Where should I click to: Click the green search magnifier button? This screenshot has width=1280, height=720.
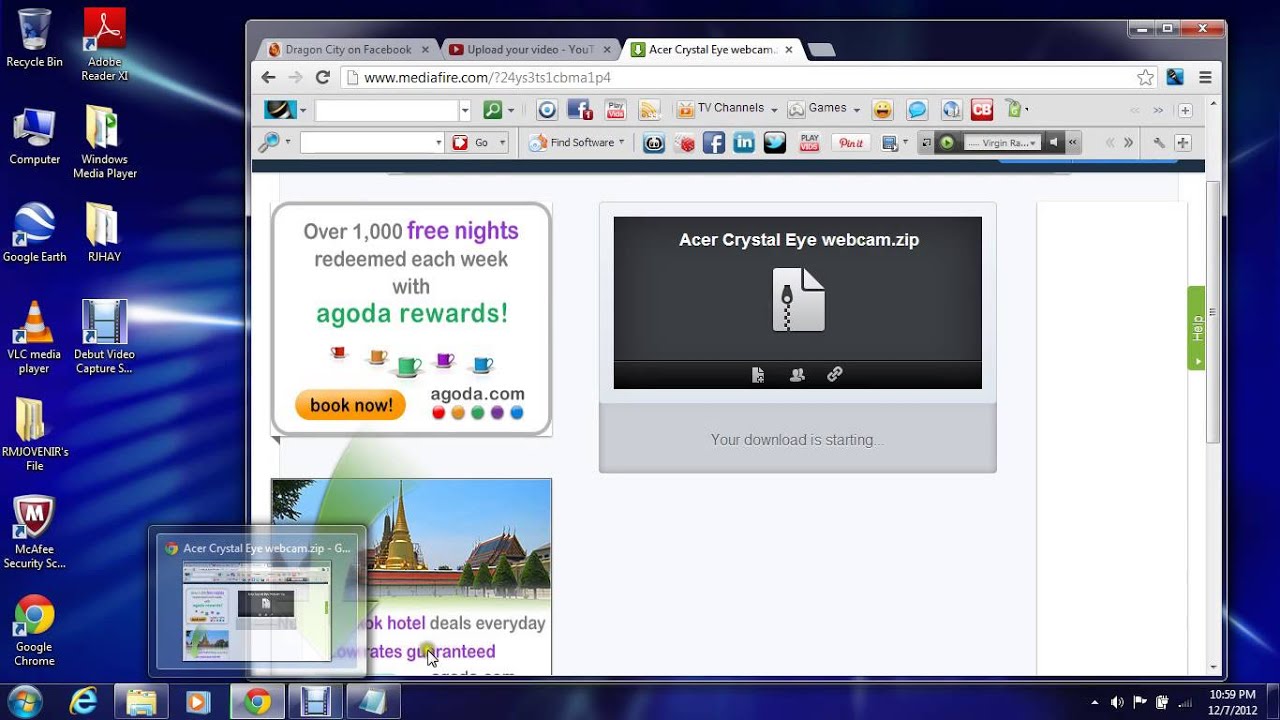pyautogui.click(x=493, y=109)
